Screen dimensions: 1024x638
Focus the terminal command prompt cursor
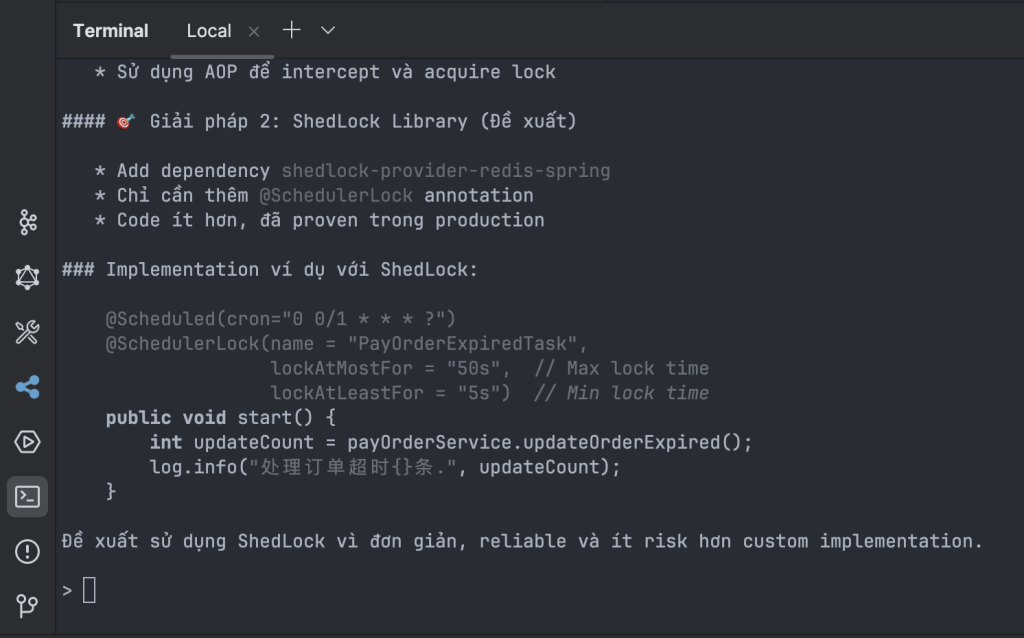pyautogui.click(x=89, y=591)
